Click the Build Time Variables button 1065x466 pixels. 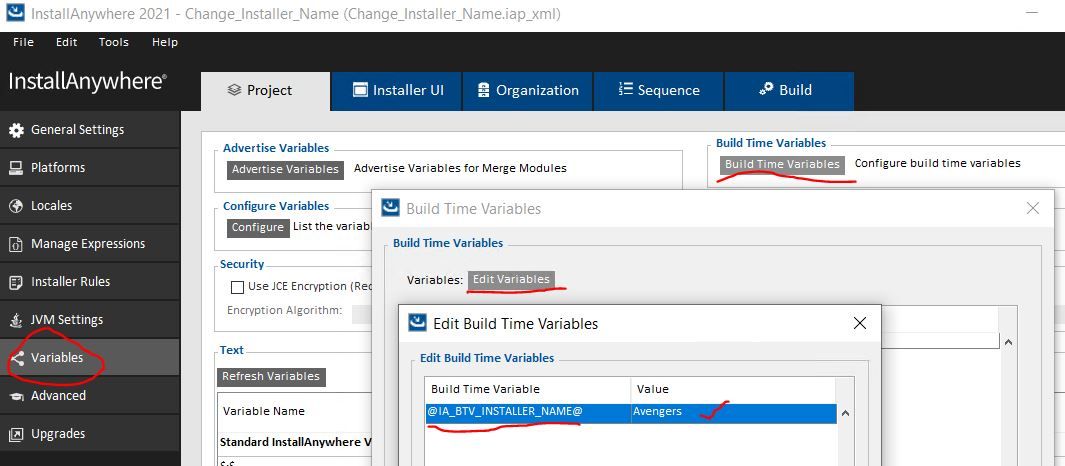point(782,164)
